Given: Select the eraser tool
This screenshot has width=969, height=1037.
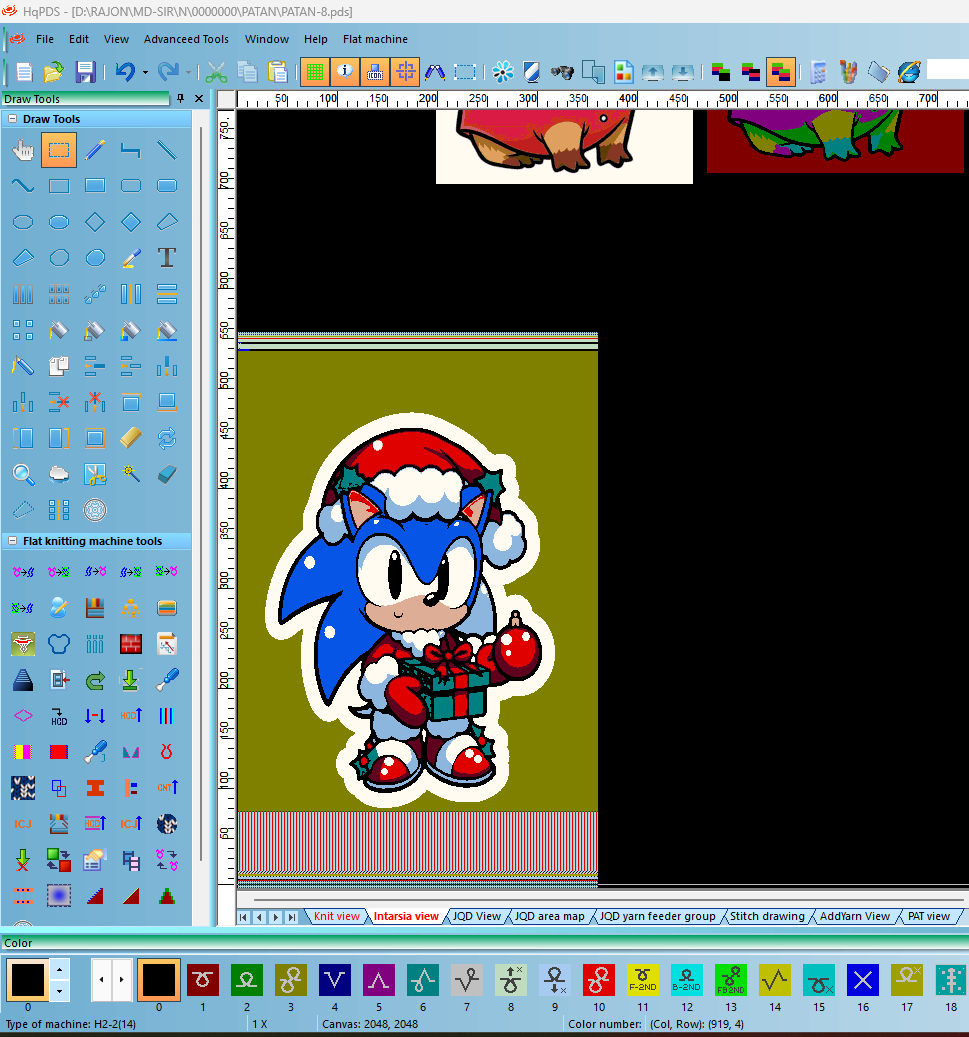Looking at the screenshot, I should pos(167,474).
